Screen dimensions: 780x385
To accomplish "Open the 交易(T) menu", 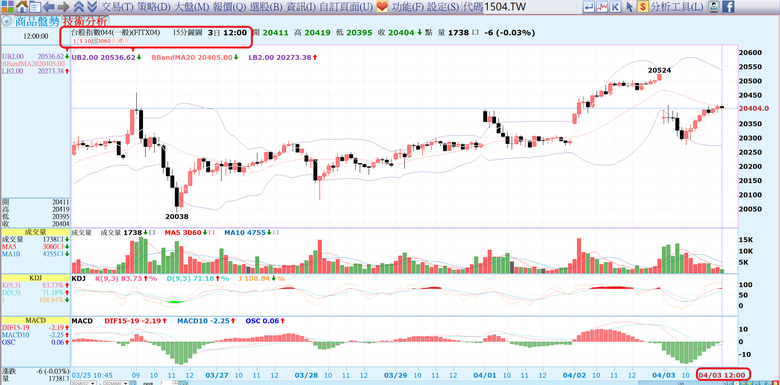I will (116, 6).
